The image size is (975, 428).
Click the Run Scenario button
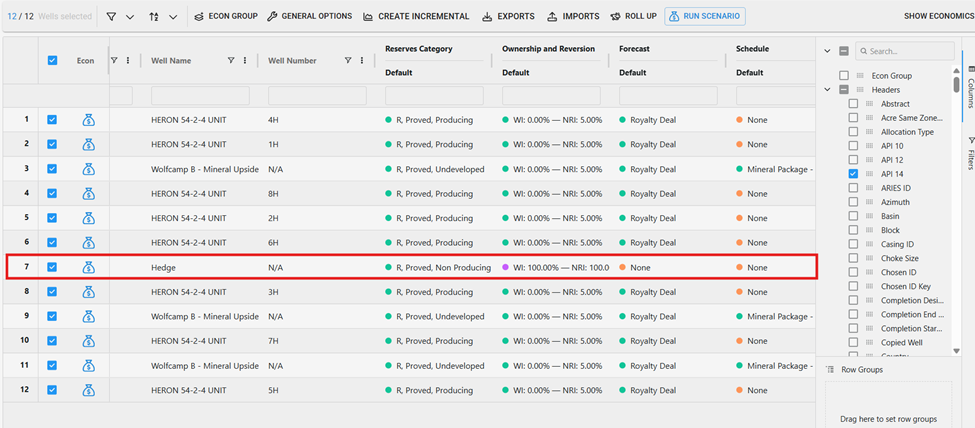point(705,17)
